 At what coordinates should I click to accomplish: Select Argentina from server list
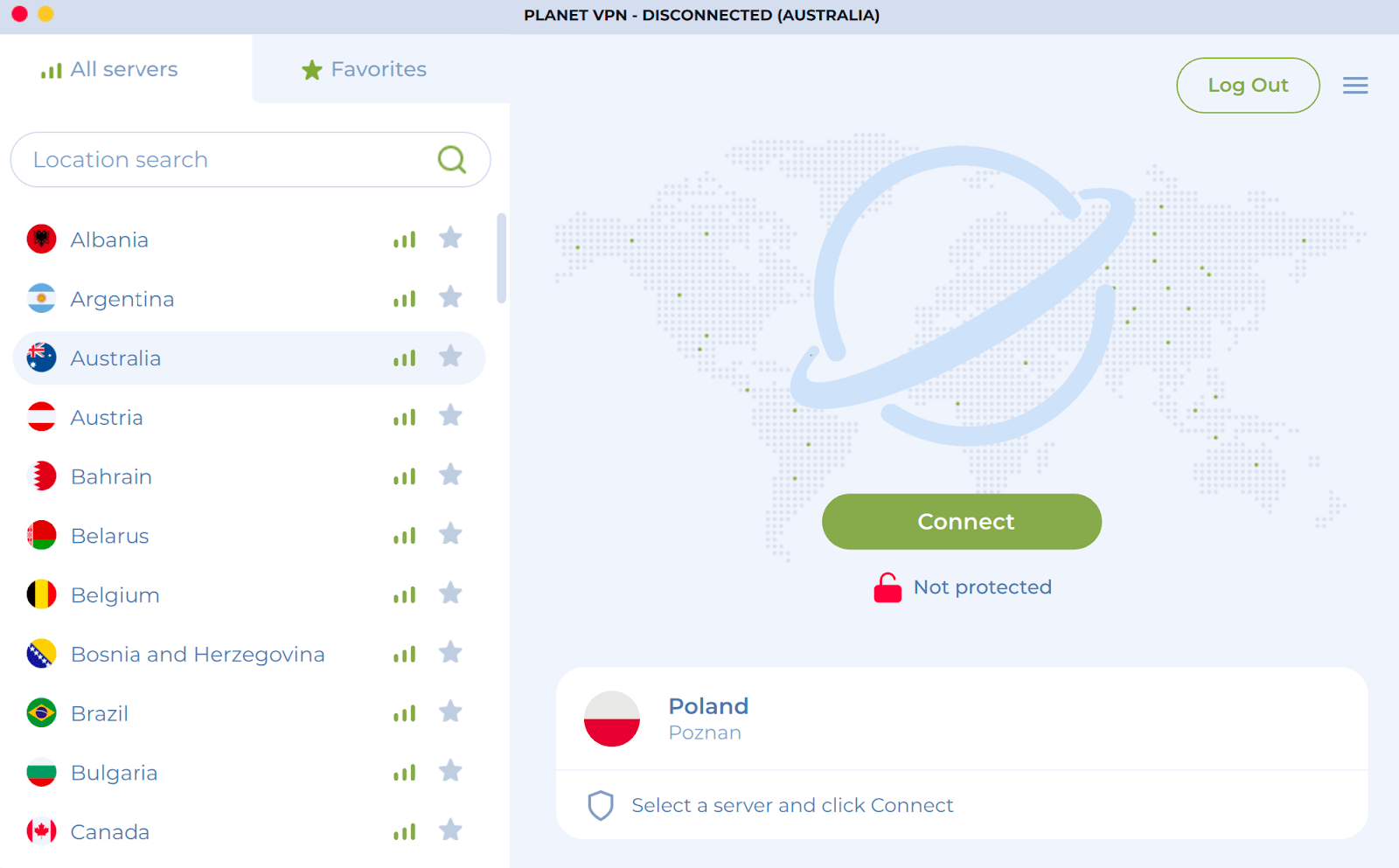click(249, 298)
